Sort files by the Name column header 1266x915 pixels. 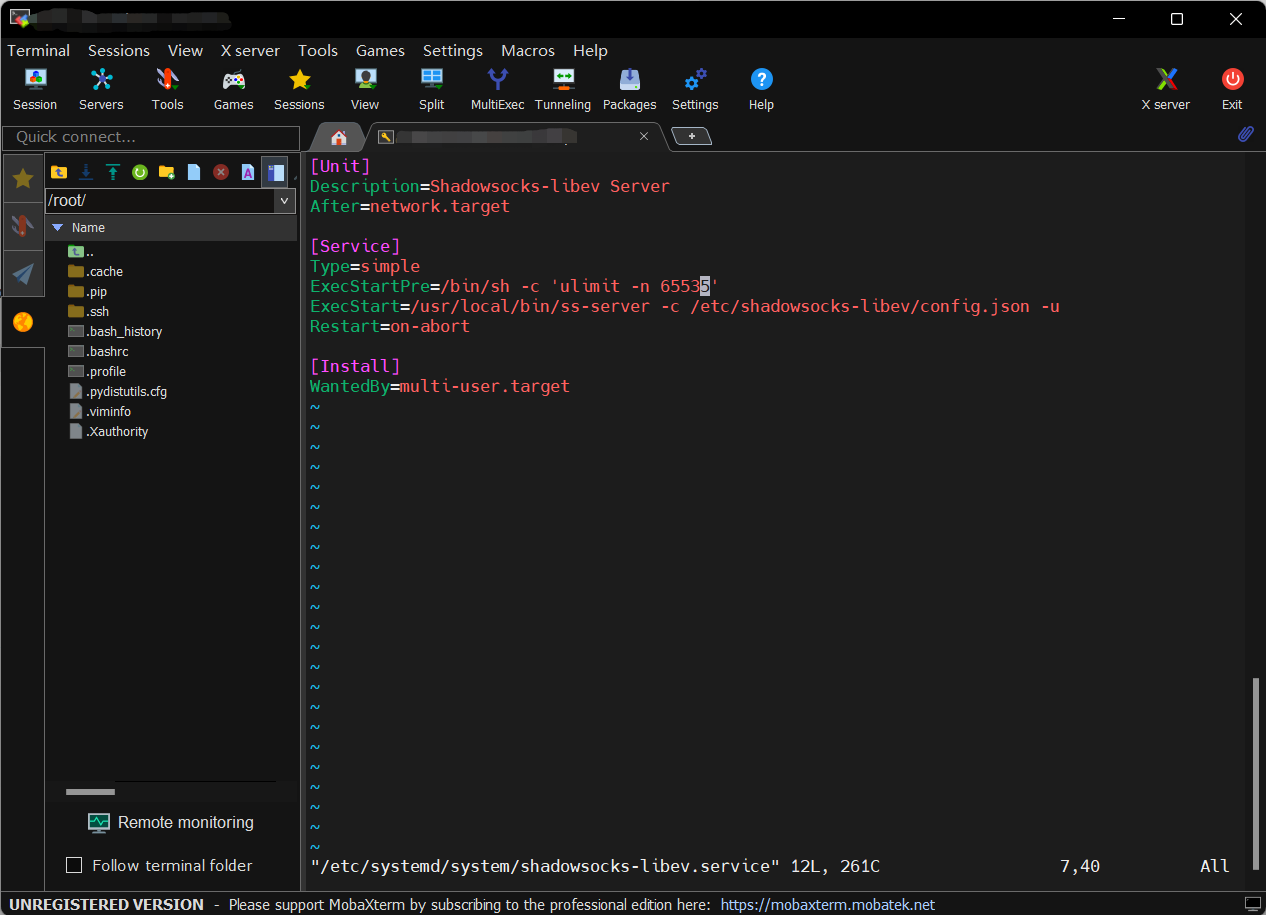pos(171,228)
